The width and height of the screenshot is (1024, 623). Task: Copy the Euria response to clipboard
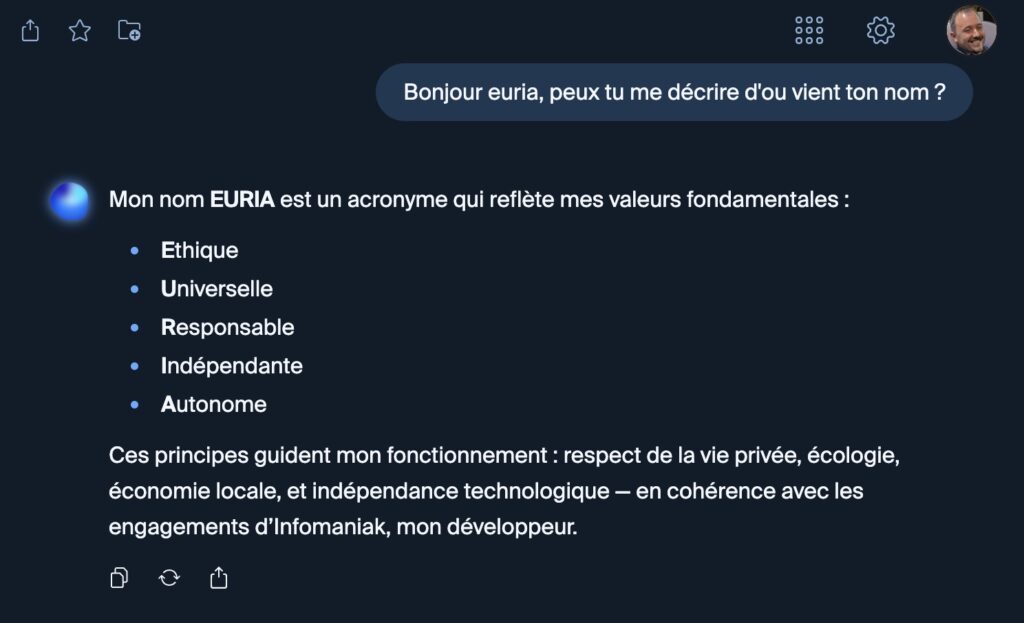pos(119,578)
